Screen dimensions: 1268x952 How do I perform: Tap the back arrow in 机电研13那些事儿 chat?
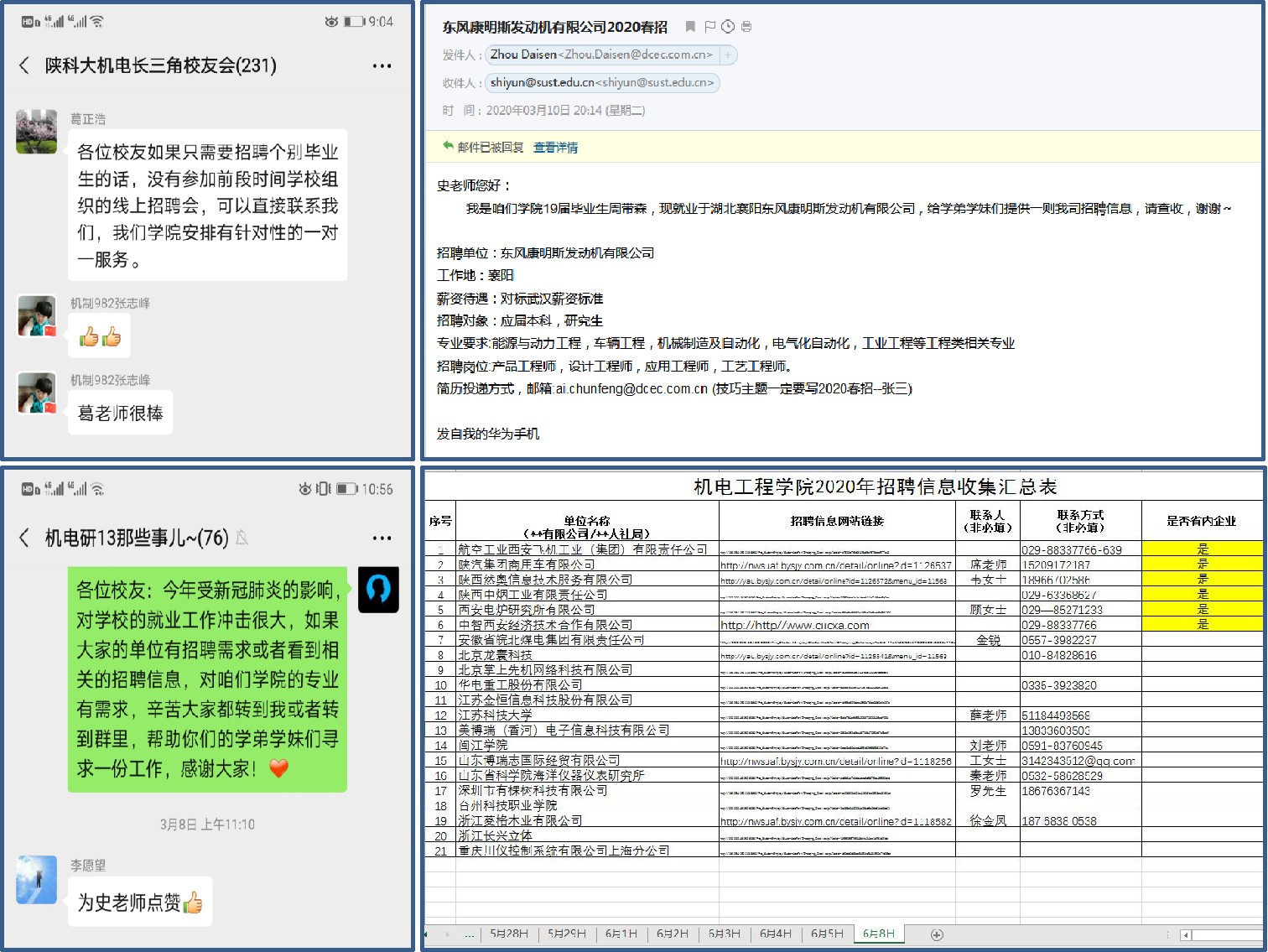tap(24, 538)
